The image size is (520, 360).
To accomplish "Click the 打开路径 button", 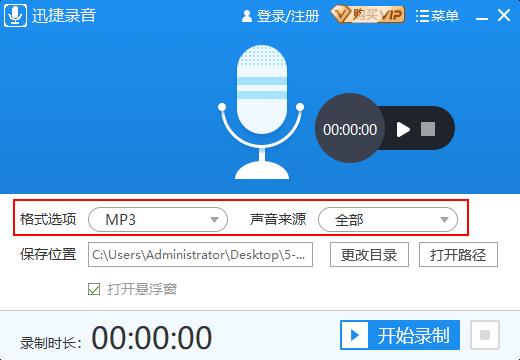I will pyautogui.click(x=458, y=255).
